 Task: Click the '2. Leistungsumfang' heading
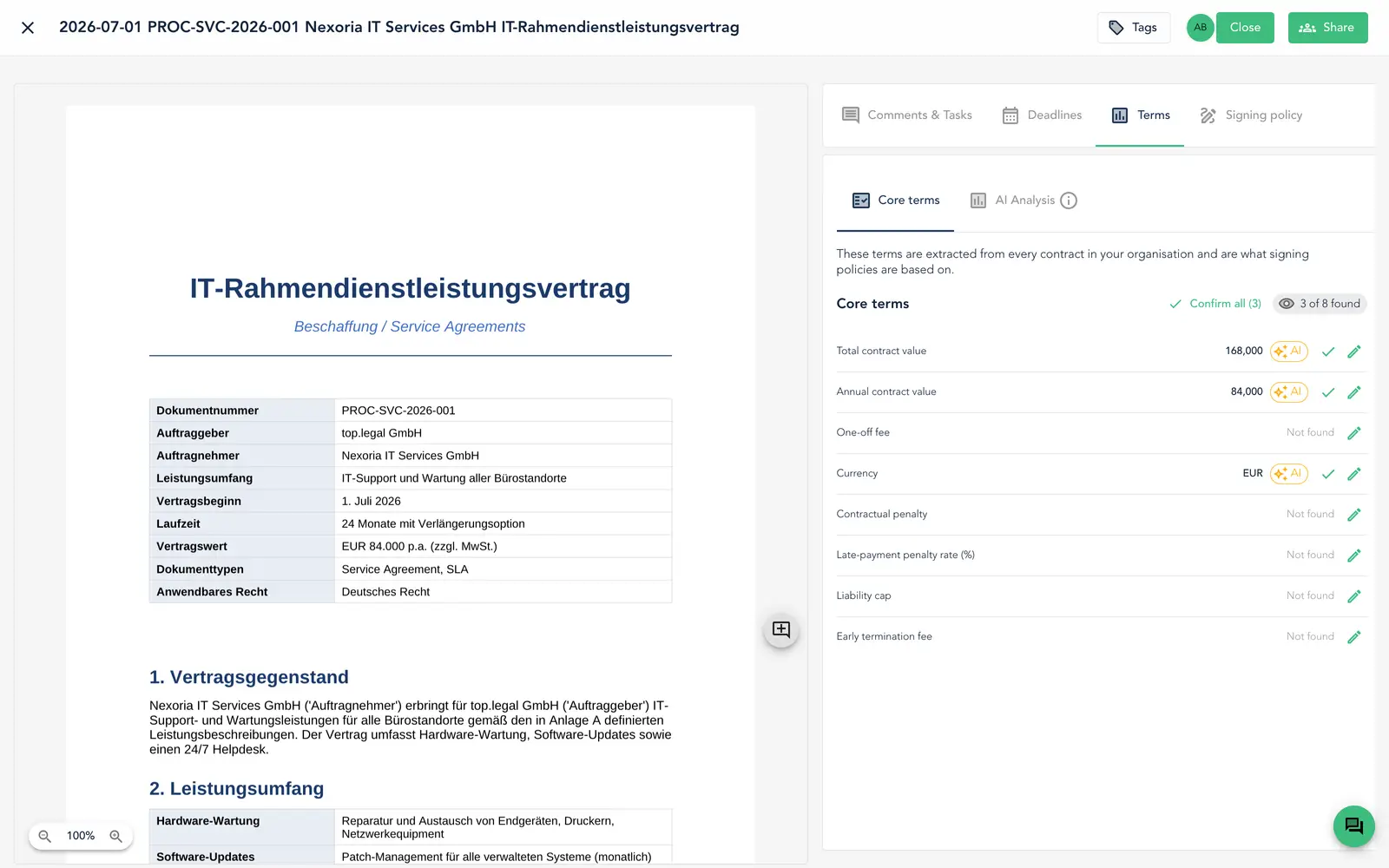[x=237, y=789]
